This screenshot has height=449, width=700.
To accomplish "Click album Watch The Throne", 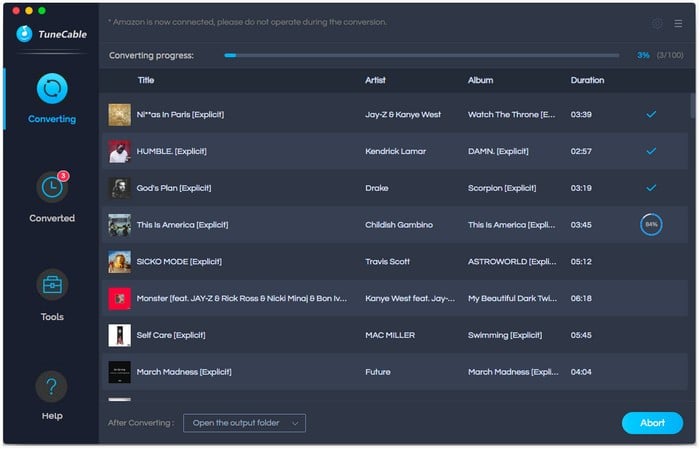I will pyautogui.click(x=512, y=115).
